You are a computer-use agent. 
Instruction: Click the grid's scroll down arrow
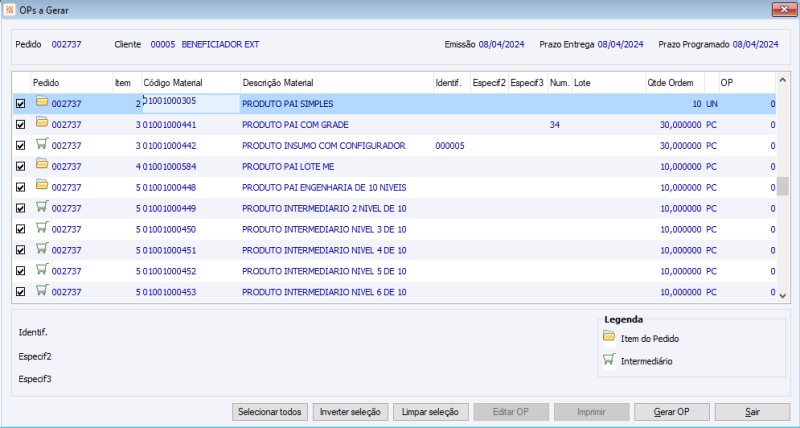pos(783,295)
